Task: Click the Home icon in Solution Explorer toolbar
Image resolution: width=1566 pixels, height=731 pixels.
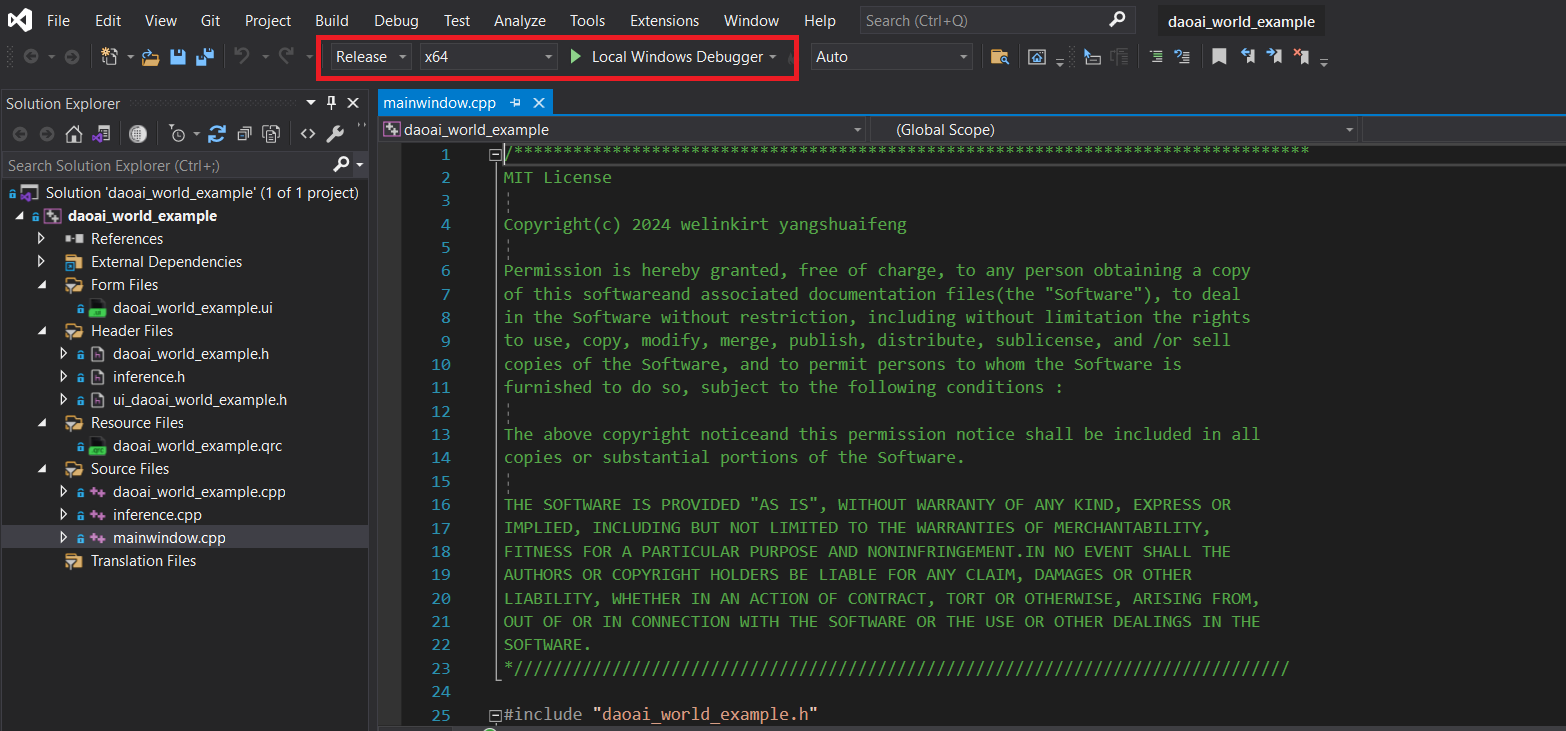Action: [x=74, y=134]
